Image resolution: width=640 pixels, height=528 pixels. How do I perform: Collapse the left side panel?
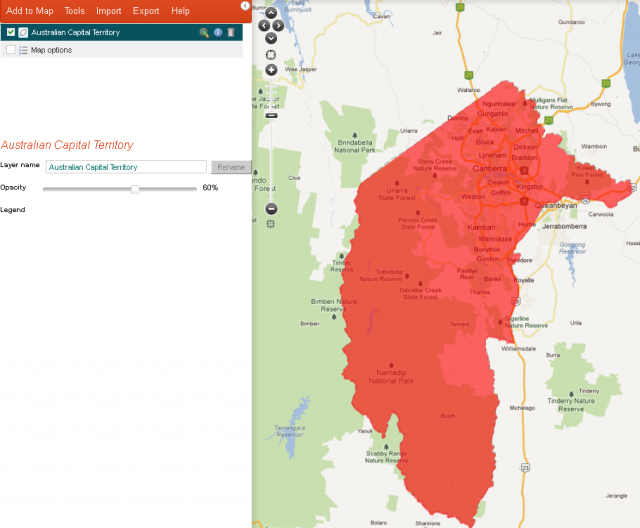pyautogui.click(x=246, y=6)
